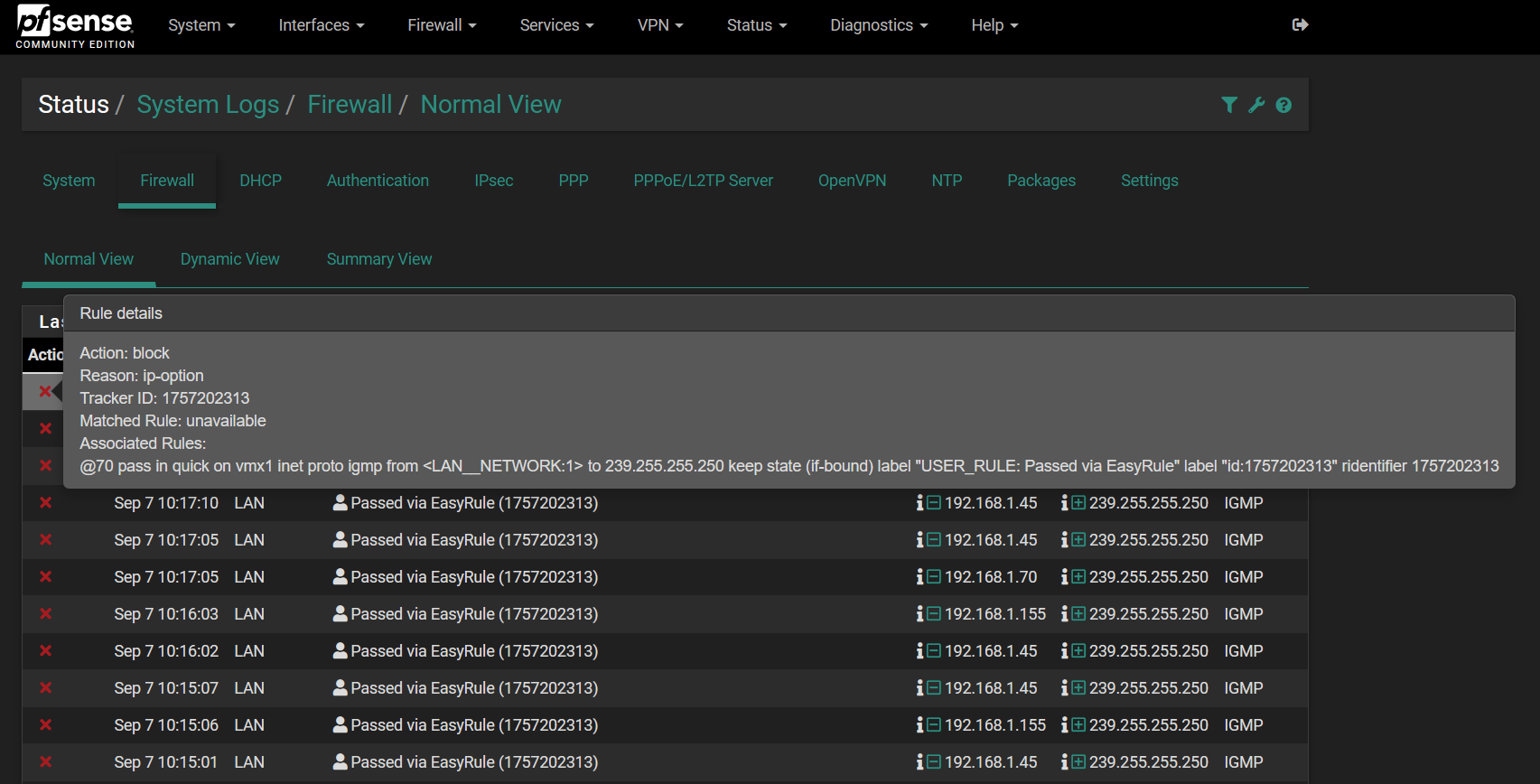The width and height of the screenshot is (1540, 784).
Task: Open the help question mark icon
Action: pos(1283,105)
